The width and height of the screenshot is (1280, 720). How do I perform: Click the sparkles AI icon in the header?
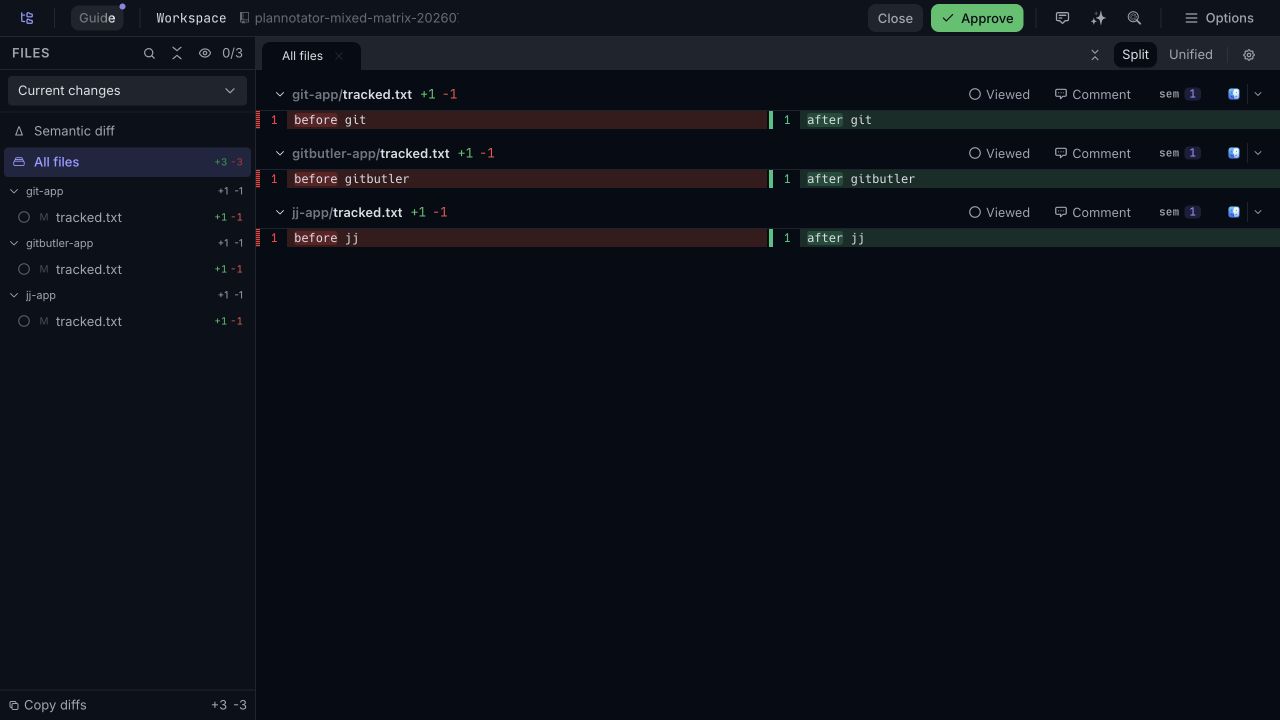click(x=1098, y=18)
